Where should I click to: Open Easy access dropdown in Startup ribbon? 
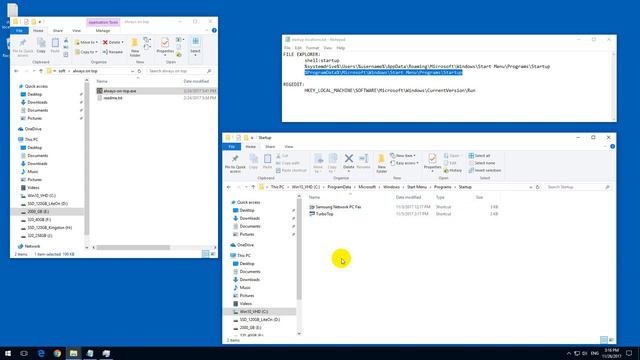404,163
